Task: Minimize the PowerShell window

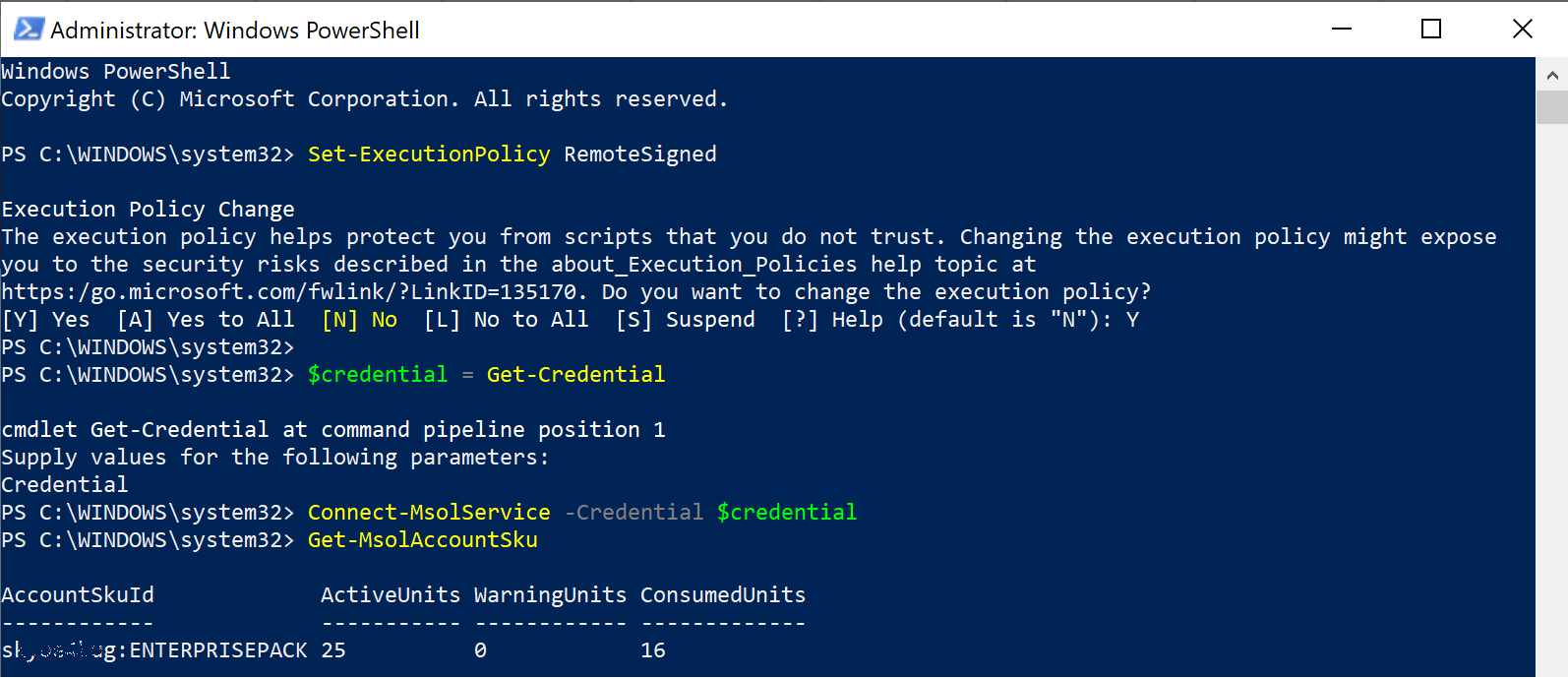Action: 1342,29
